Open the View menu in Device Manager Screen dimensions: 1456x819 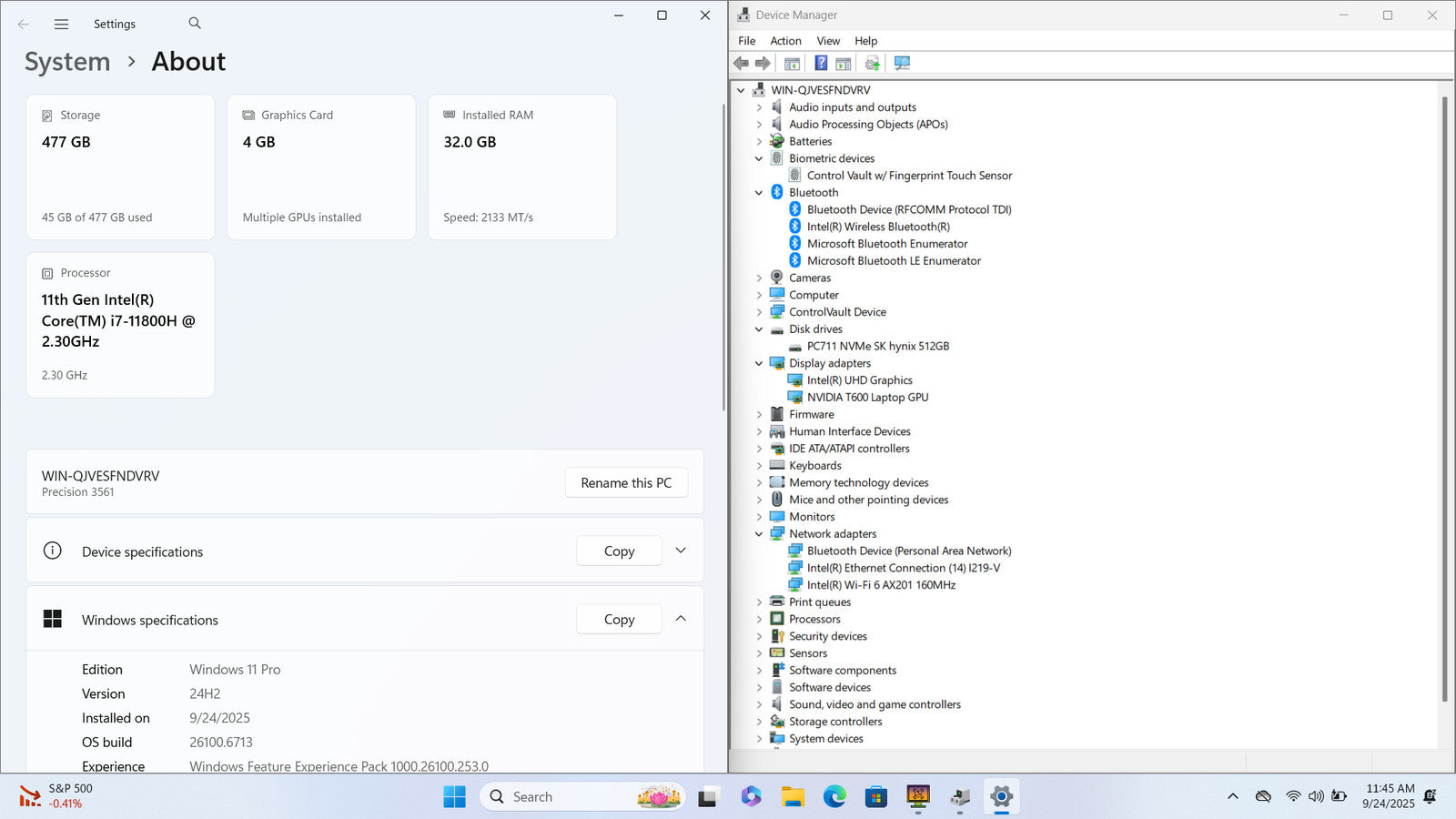[x=827, y=41]
